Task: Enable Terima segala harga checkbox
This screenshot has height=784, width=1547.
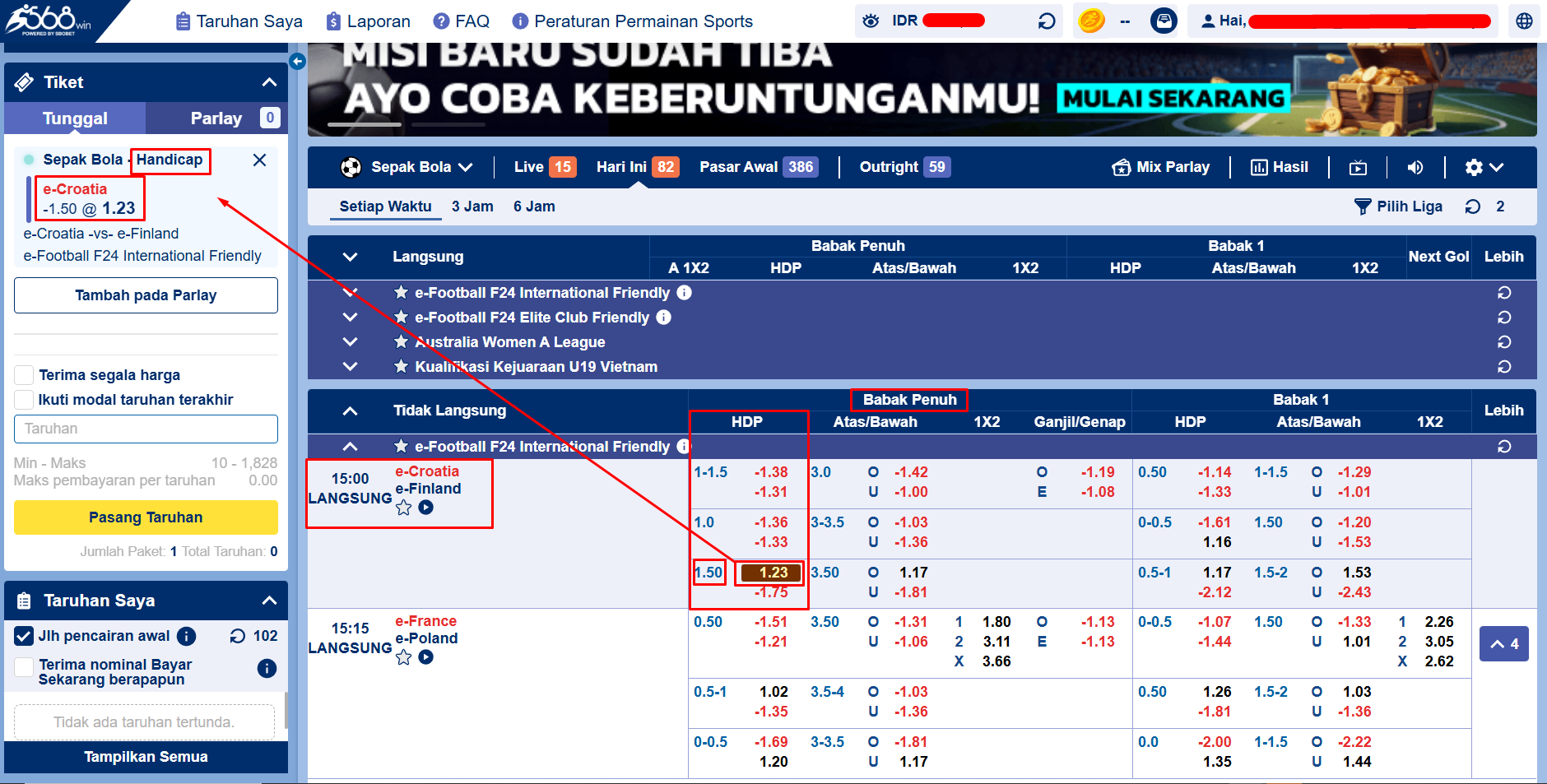Action: tap(24, 374)
